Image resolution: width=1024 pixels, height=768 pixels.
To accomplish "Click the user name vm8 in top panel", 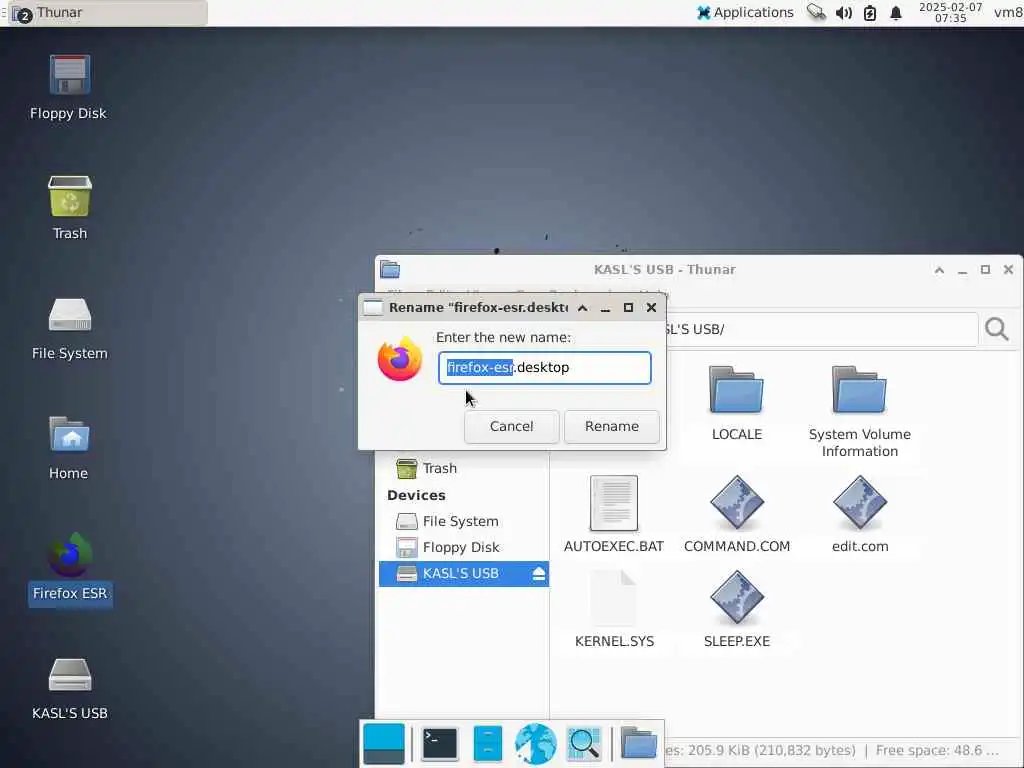I will click(x=1008, y=12).
